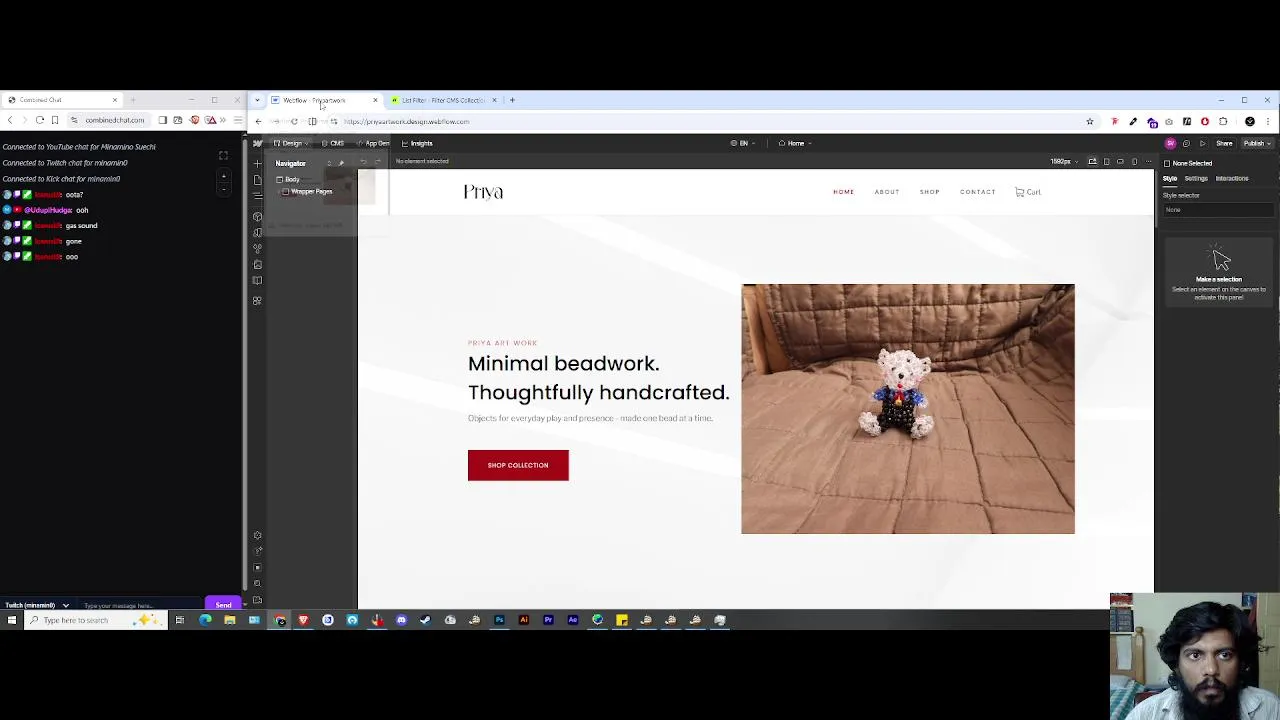The height and width of the screenshot is (720, 1280).
Task: Open Chrome tab search dropdown arrow
Action: point(258,100)
